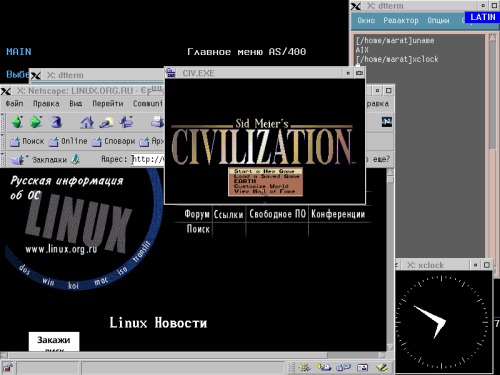The image size is (500, 375).
Task: Click the LATIN keyboard layout indicator
Action: click(483, 17)
